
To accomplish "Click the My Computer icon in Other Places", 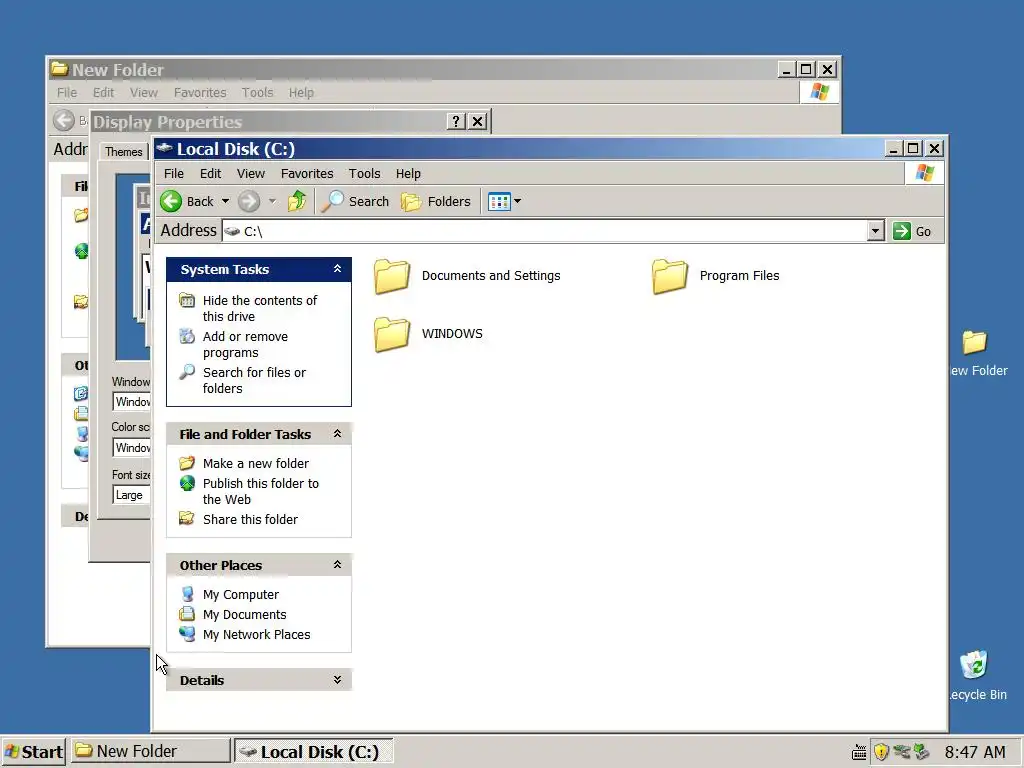I will pyautogui.click(x=187, y=594).
